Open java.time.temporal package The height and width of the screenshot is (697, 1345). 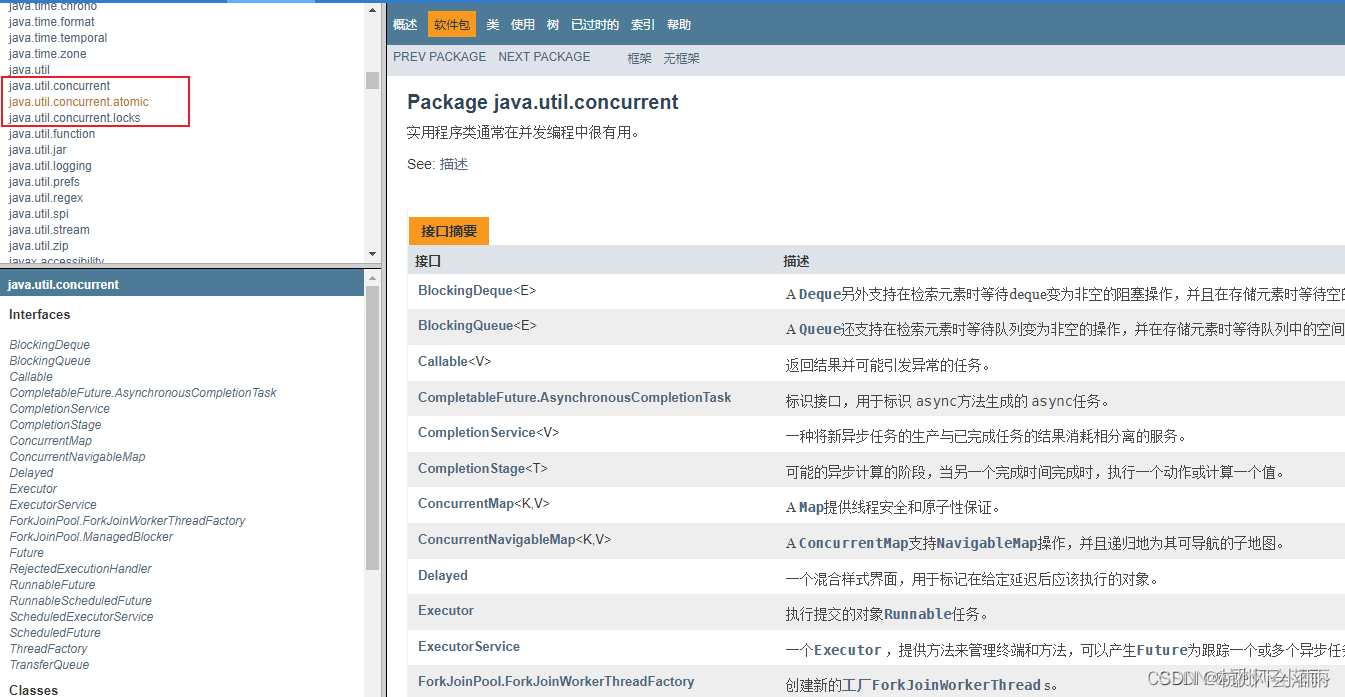(58, 38)
